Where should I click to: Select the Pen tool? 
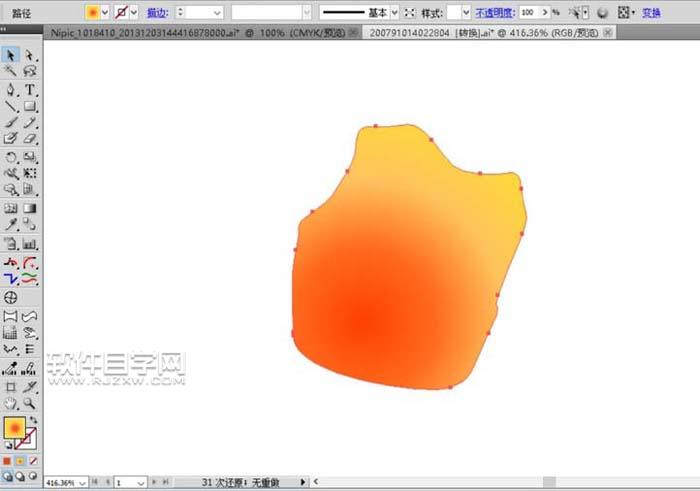pyautogui.click(x=10, y=89)
